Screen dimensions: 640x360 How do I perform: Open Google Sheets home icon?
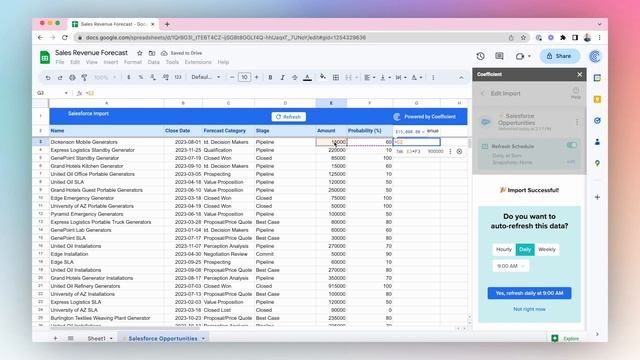click(x=45, y=57)
